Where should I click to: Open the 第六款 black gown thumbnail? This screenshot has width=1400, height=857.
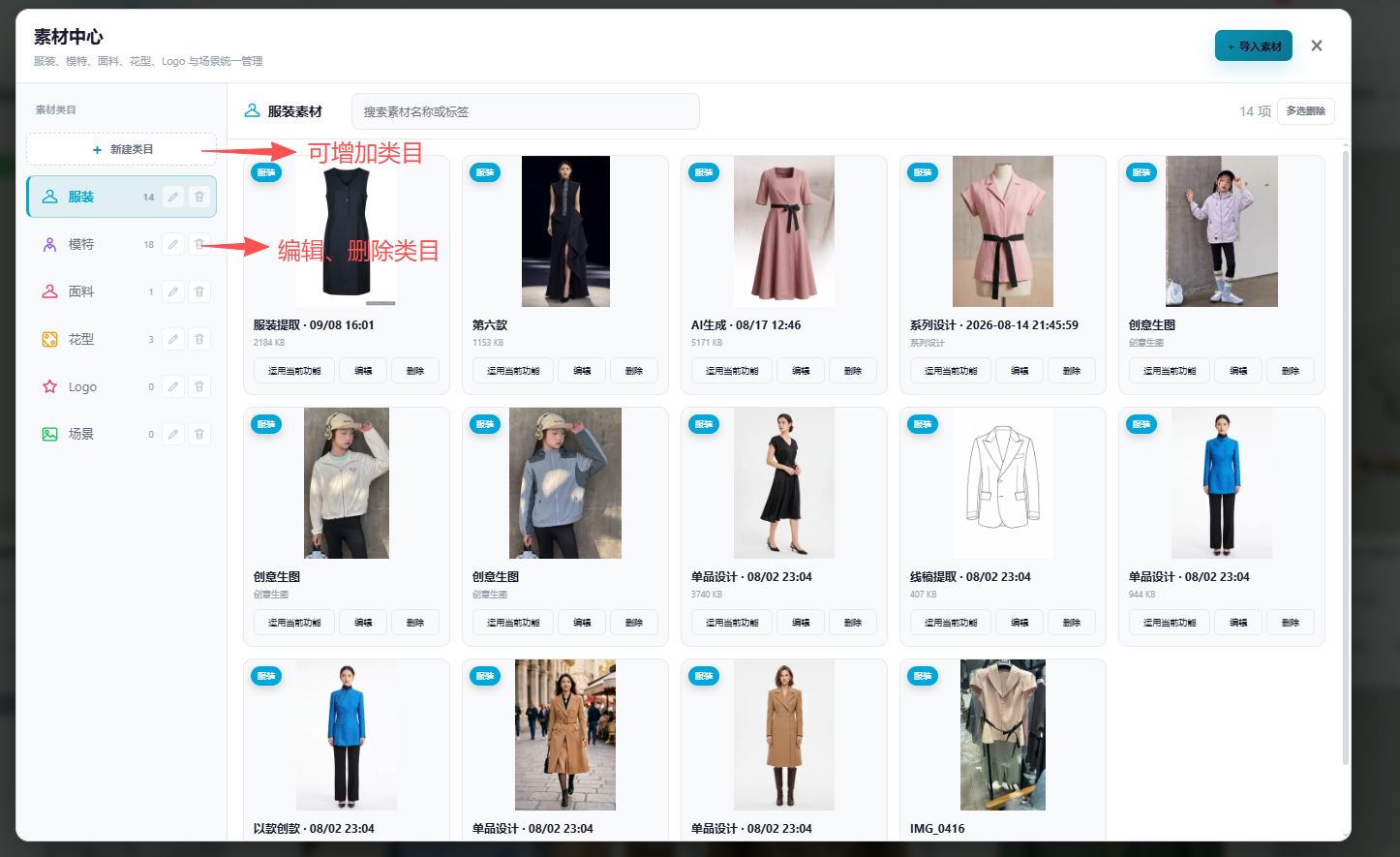pos(565,231)
